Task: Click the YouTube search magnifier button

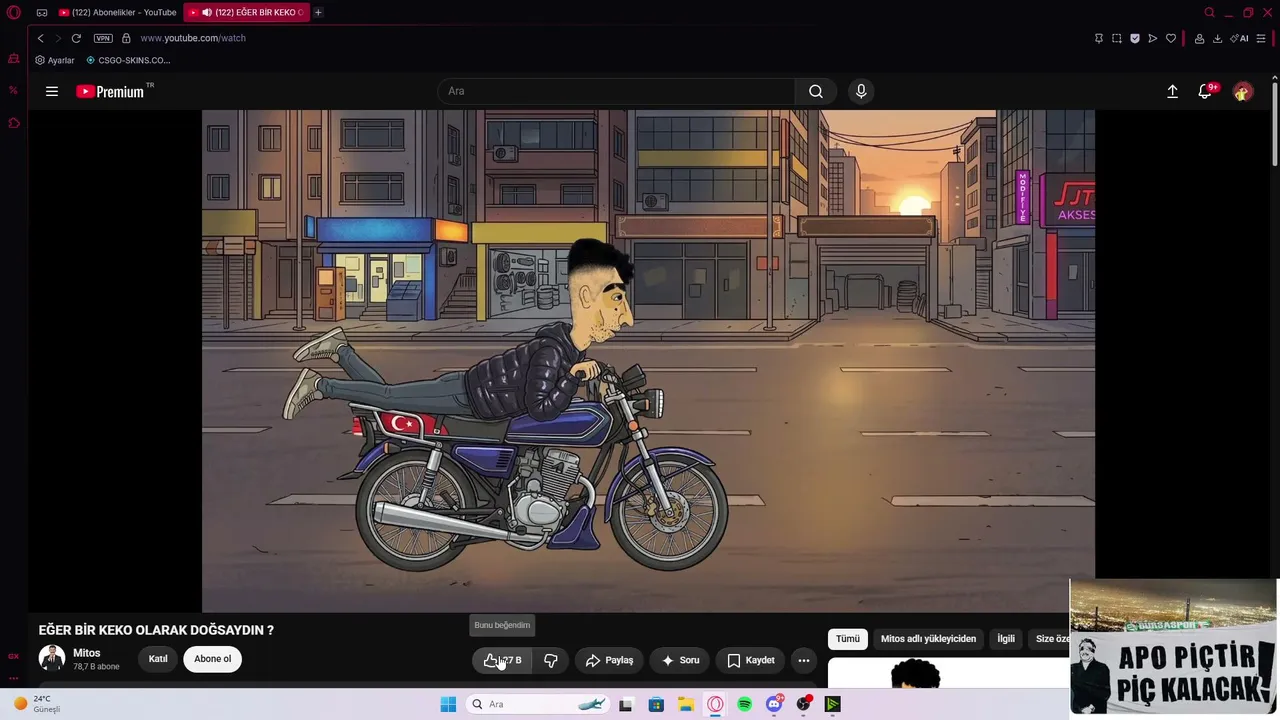Action: click(x=816, y=91)
